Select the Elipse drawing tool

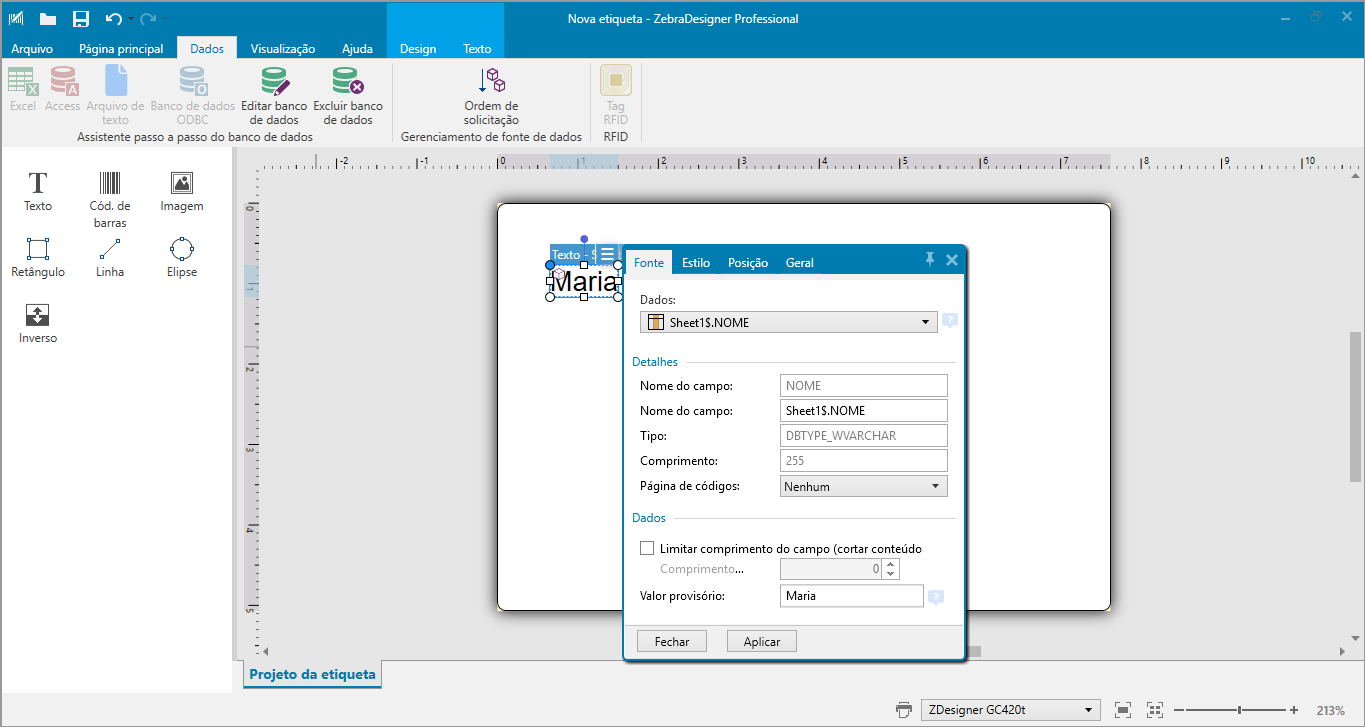pyautogui.click(x=181, y=257)
